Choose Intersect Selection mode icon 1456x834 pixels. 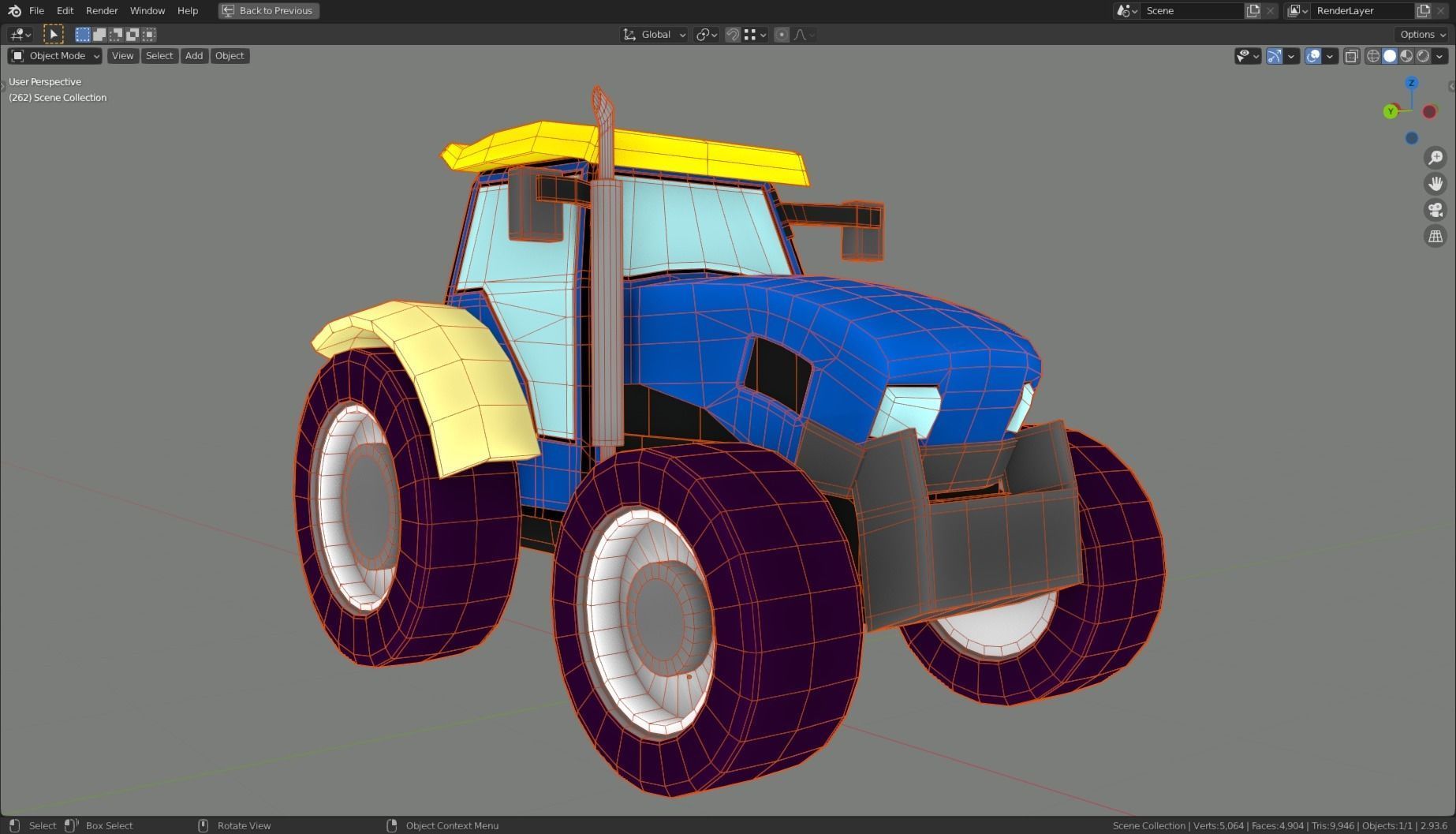tap(149, 34)
